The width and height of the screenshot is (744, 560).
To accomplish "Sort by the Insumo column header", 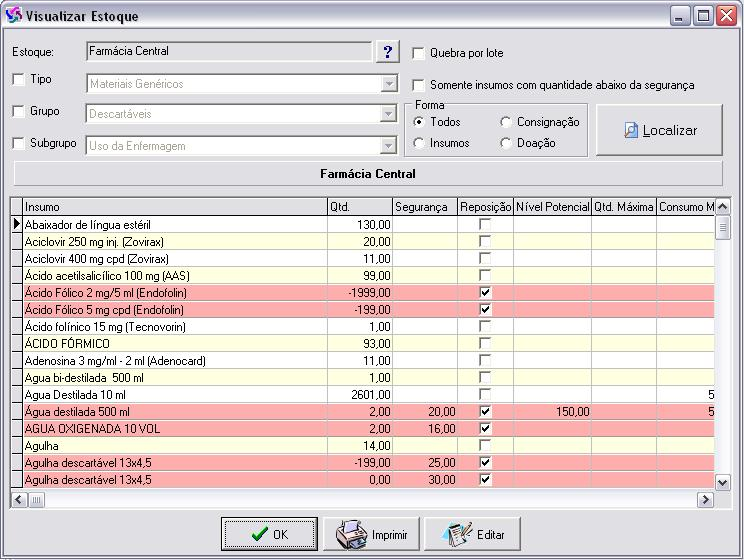I will pos(175,207).
